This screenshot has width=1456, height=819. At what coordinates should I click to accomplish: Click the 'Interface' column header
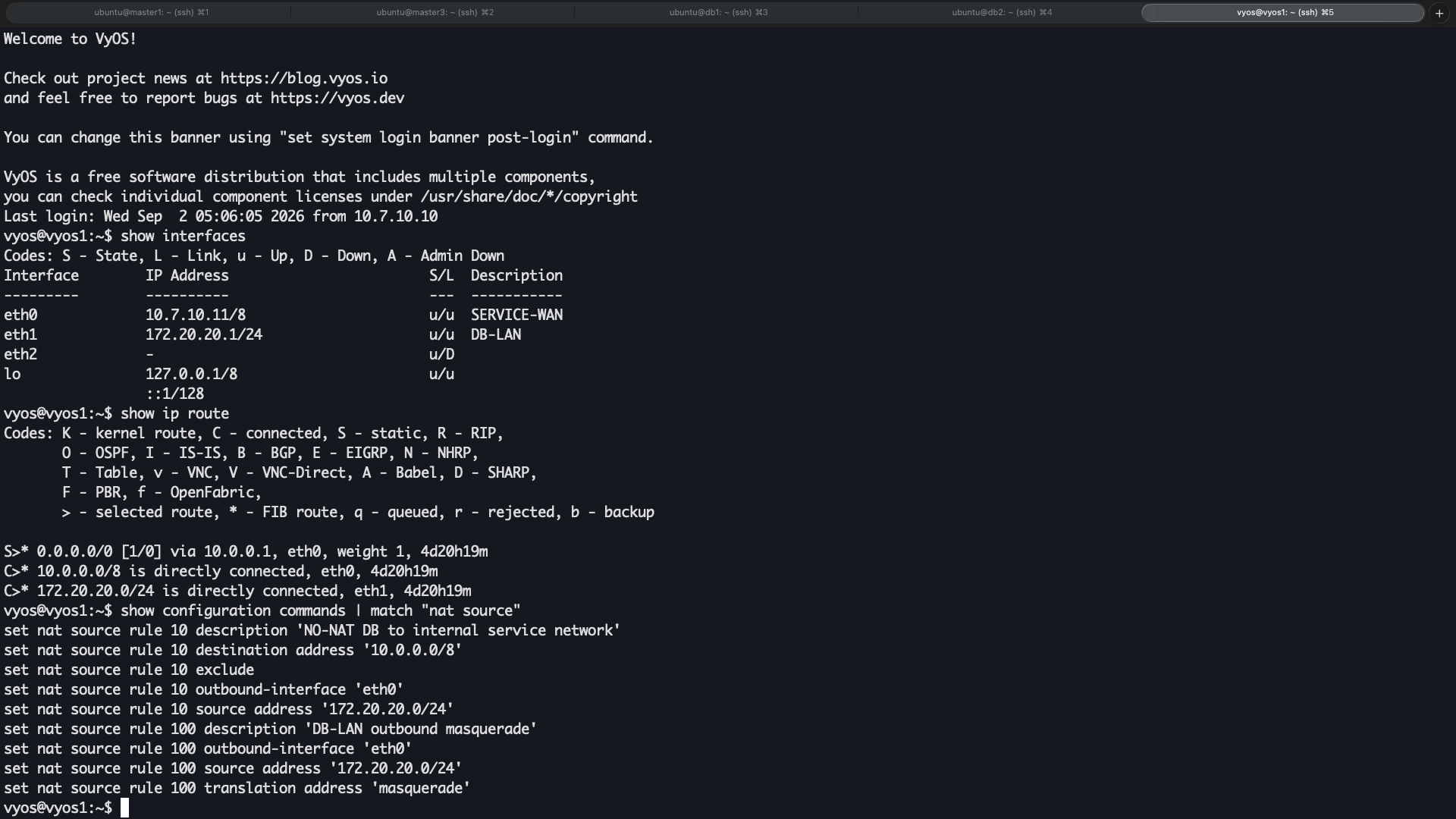click(x=41, y=275)
